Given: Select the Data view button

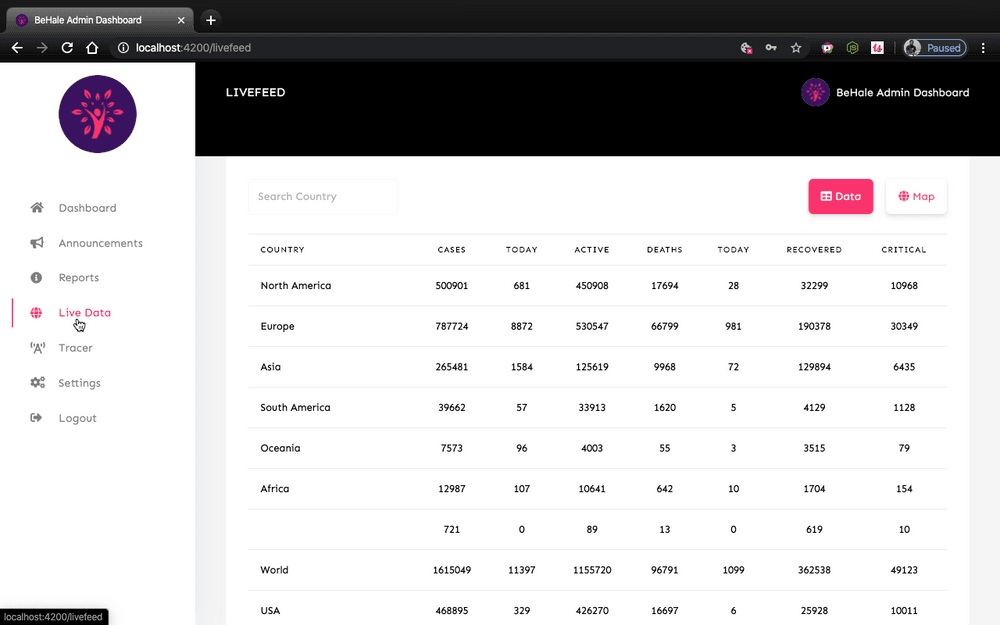Looking at the screenshot, I should point(840,196).
